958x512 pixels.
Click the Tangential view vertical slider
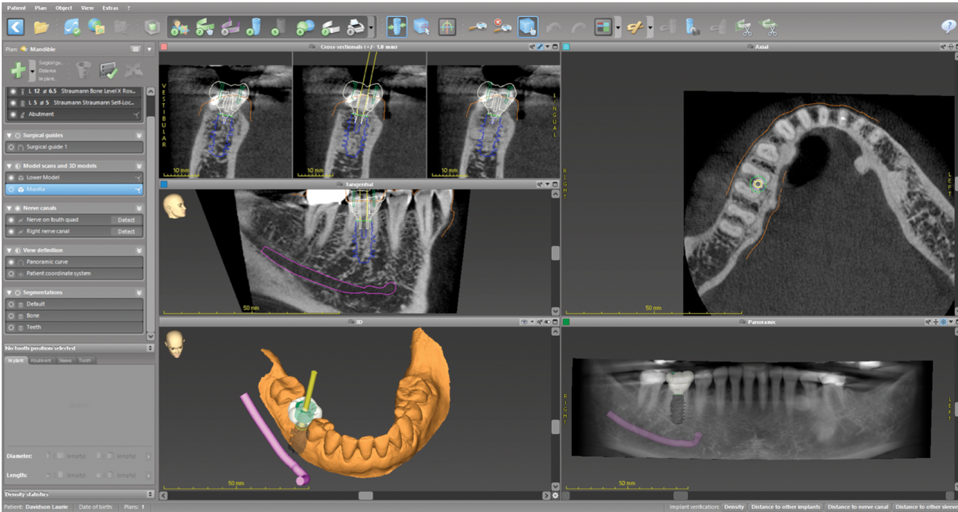click(x=554, y=253)
